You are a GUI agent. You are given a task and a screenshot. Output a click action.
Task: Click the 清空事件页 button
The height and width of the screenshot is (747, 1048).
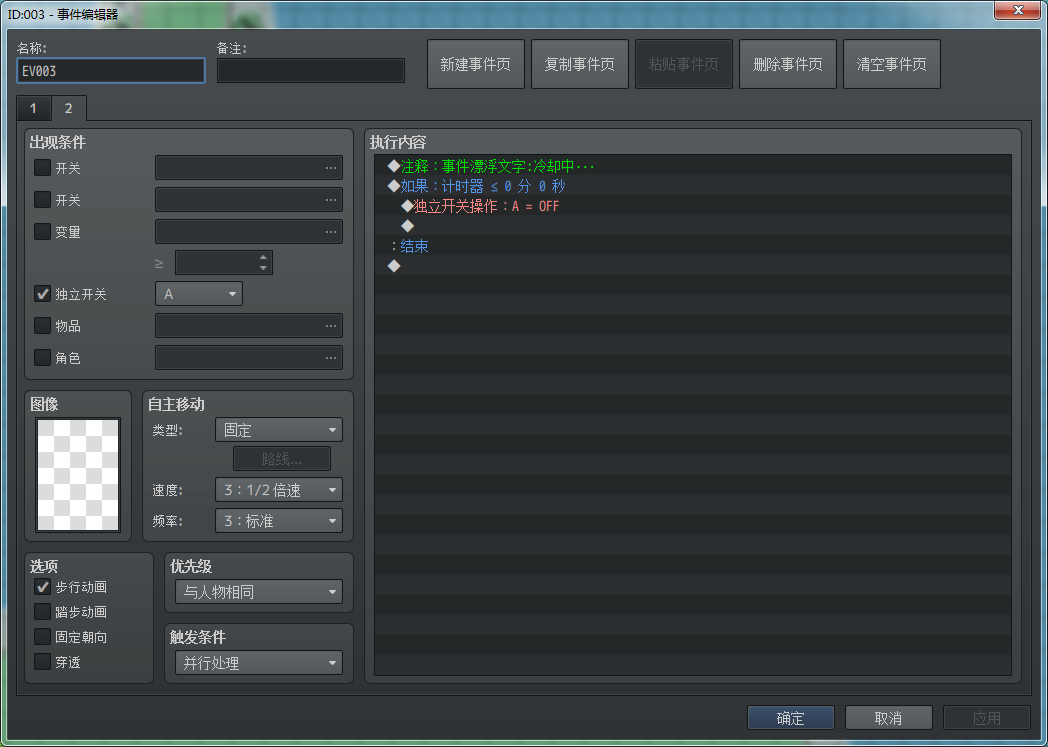[x=892, y=64]
